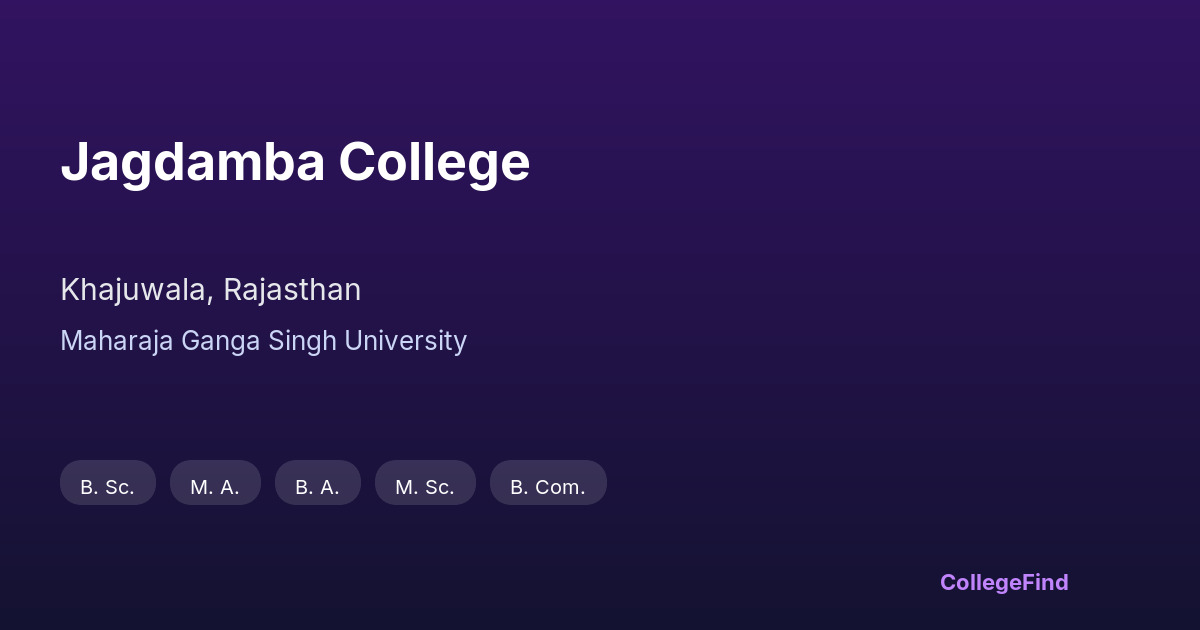Click the "Com." text in the B. Com. pill
Screen dimensions: 1200x630
pos(560,487)
